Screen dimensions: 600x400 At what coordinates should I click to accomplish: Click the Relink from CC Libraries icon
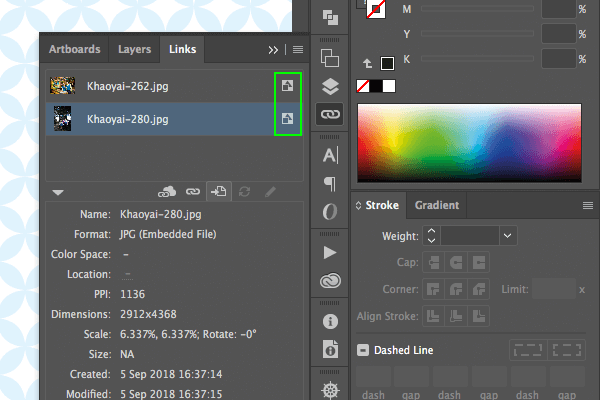point(167,191)
